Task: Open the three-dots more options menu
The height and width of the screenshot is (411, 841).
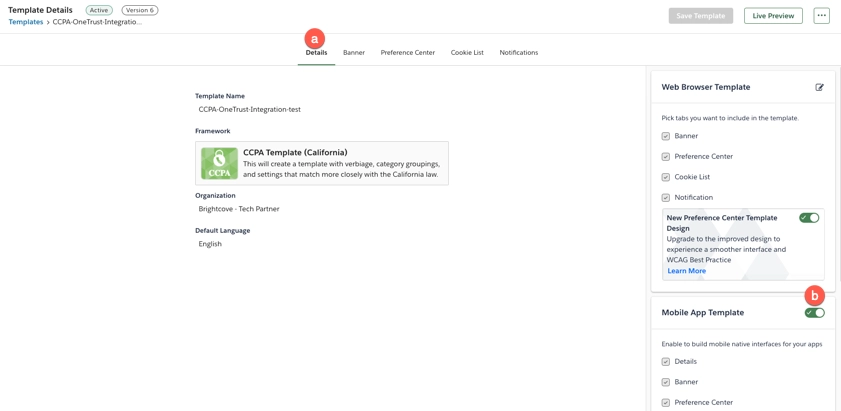Action: [821, 16]
